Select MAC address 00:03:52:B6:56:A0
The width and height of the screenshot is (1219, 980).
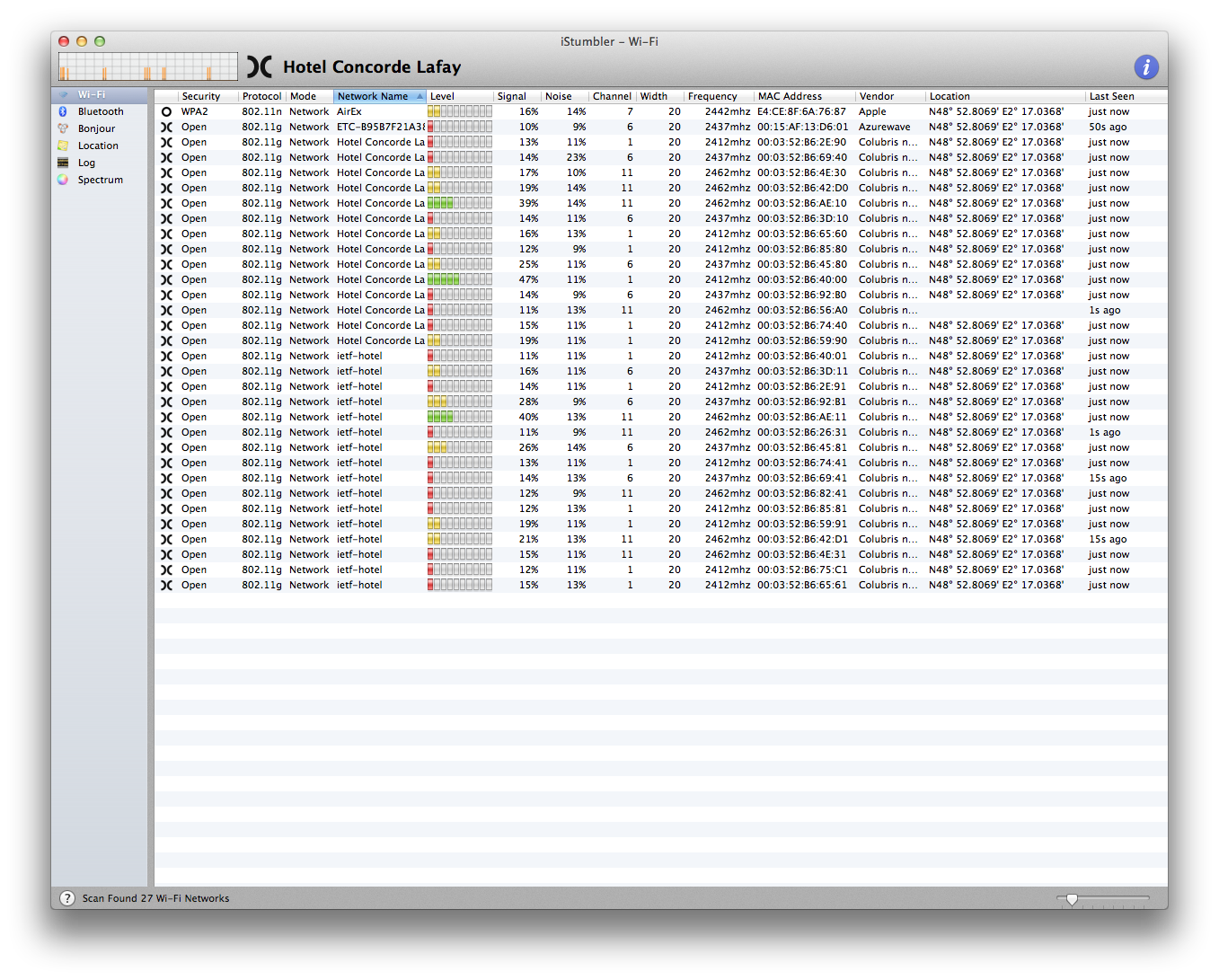pos(801,310)
